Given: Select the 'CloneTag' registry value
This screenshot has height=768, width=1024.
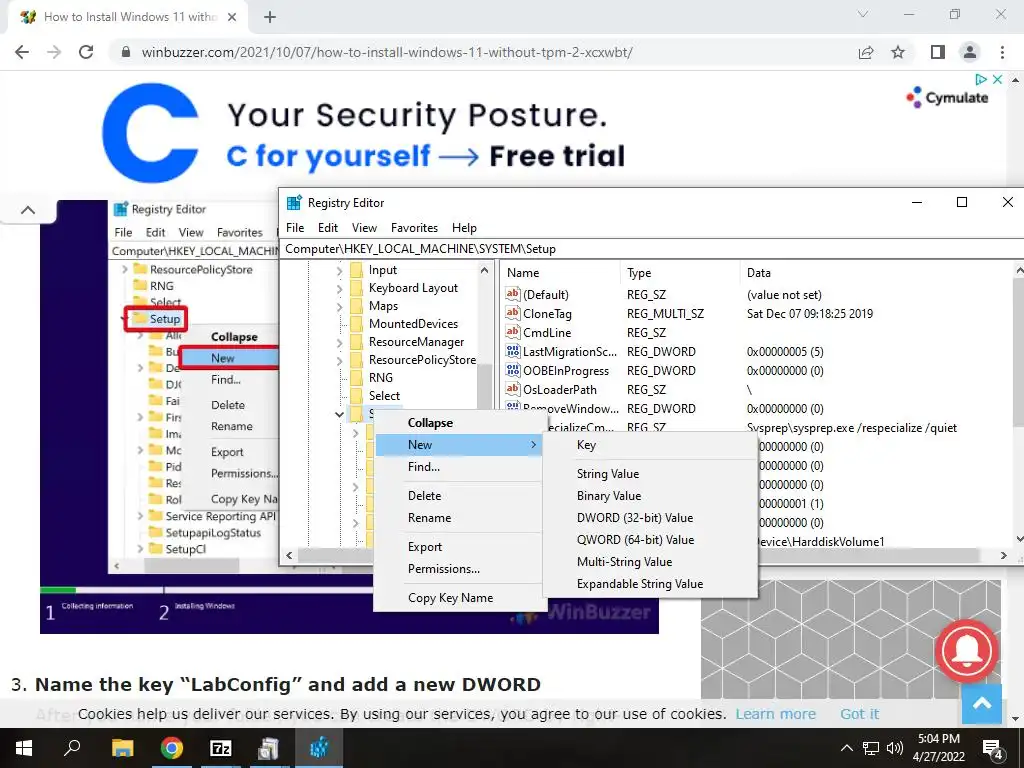Looking at the screenshot, I should coord(547,313).
